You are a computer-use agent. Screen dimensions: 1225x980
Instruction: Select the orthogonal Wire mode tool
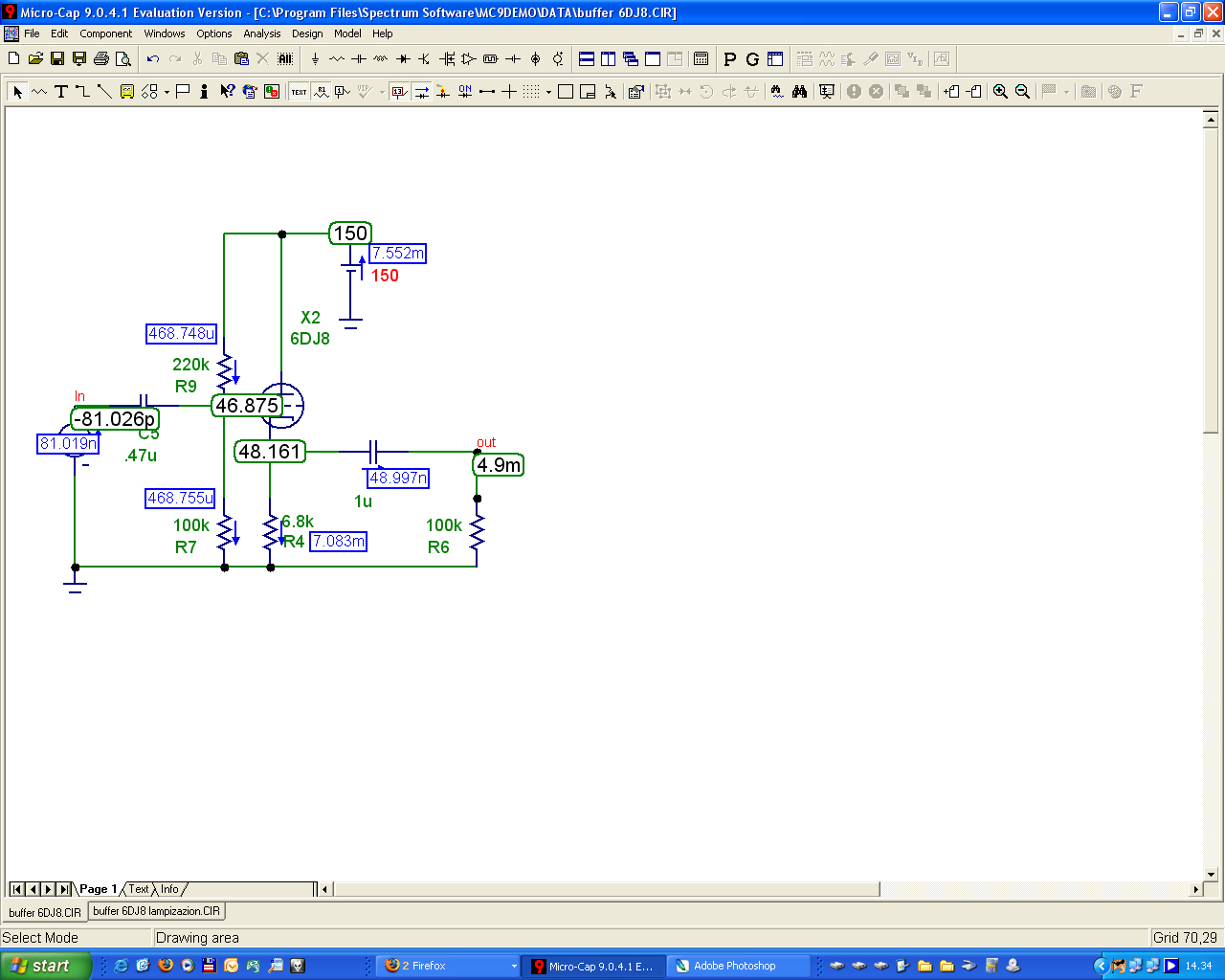pos(83,91)
